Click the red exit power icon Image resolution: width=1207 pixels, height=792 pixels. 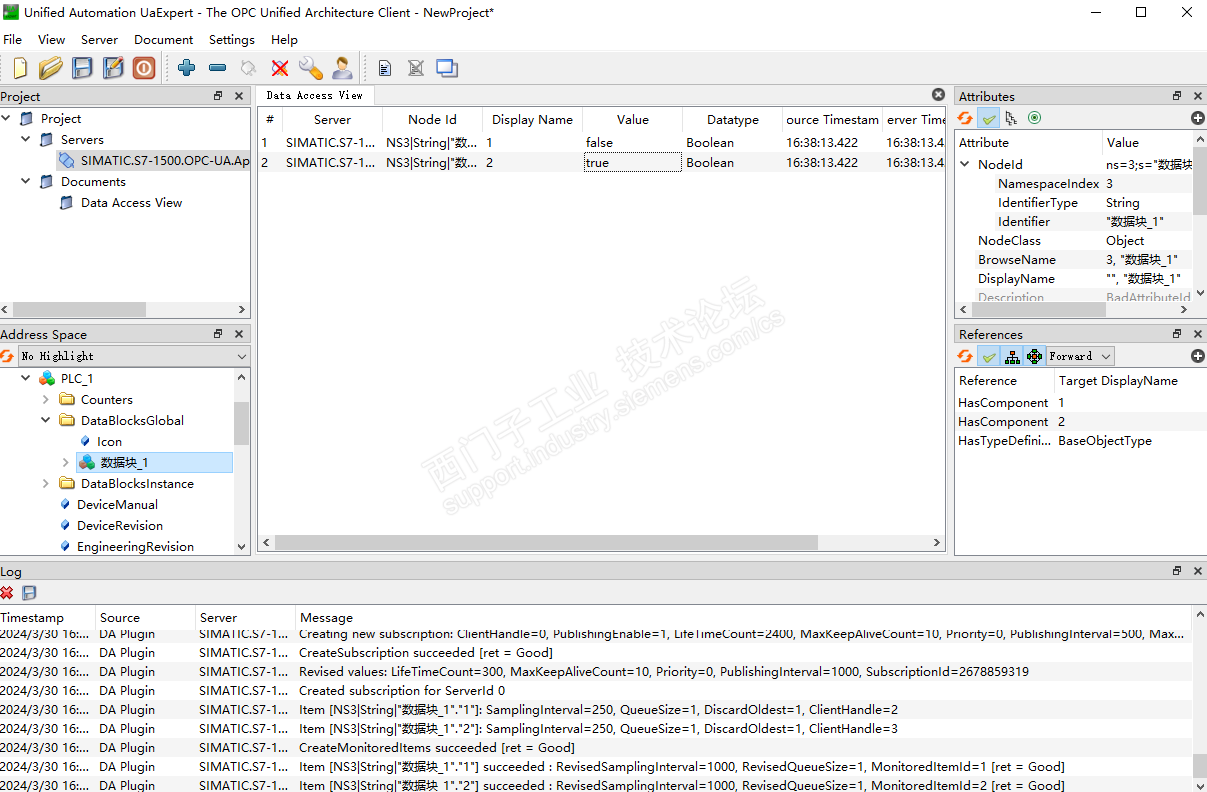(144, 68)
